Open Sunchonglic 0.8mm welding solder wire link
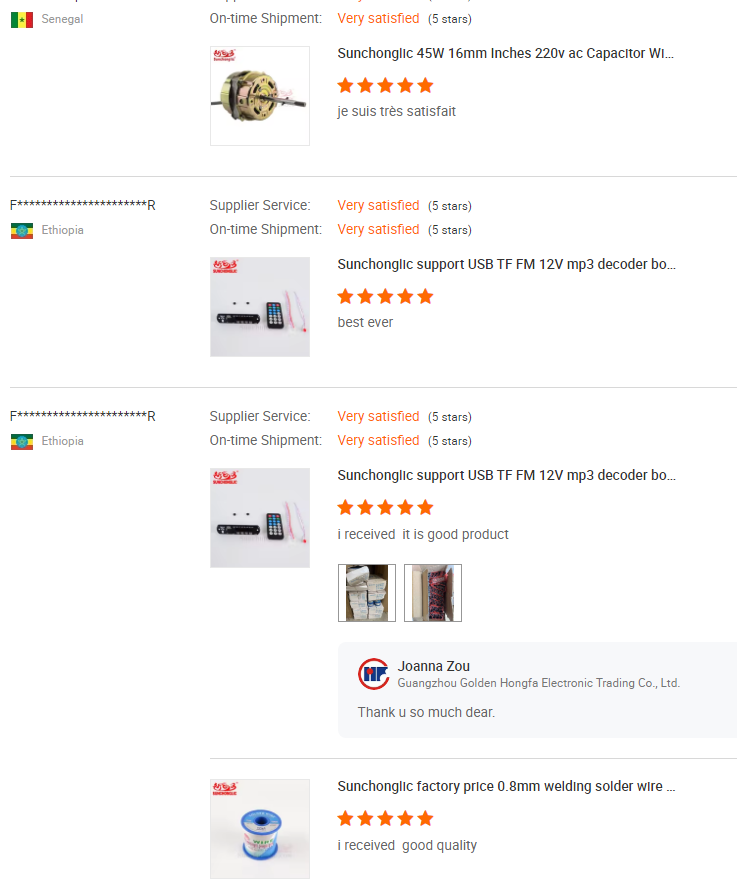Image resolution: width=737 pixels, height=886 pixels. (505, 787)
